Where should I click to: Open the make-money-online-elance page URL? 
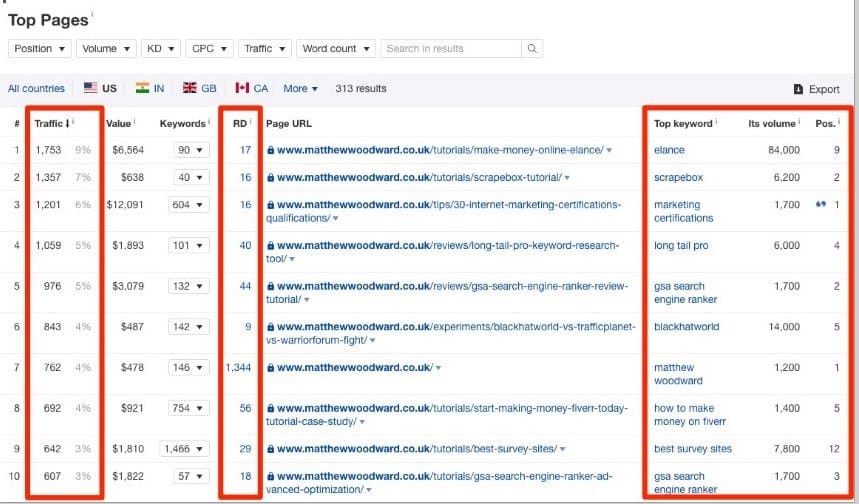click(440, 150)
